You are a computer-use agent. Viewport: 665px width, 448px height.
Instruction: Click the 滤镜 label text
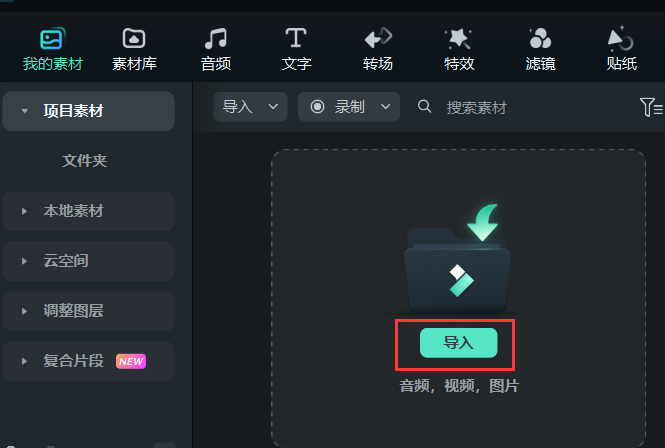tap(540, 64)
